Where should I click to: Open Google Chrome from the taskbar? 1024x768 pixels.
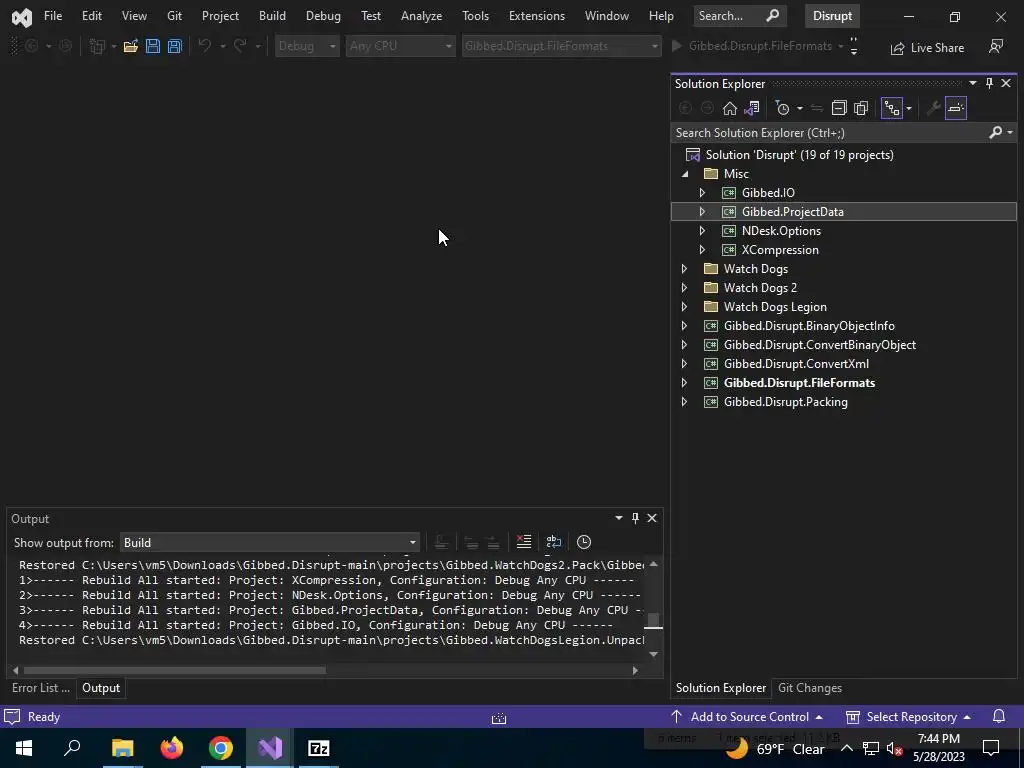pos(221,748)
